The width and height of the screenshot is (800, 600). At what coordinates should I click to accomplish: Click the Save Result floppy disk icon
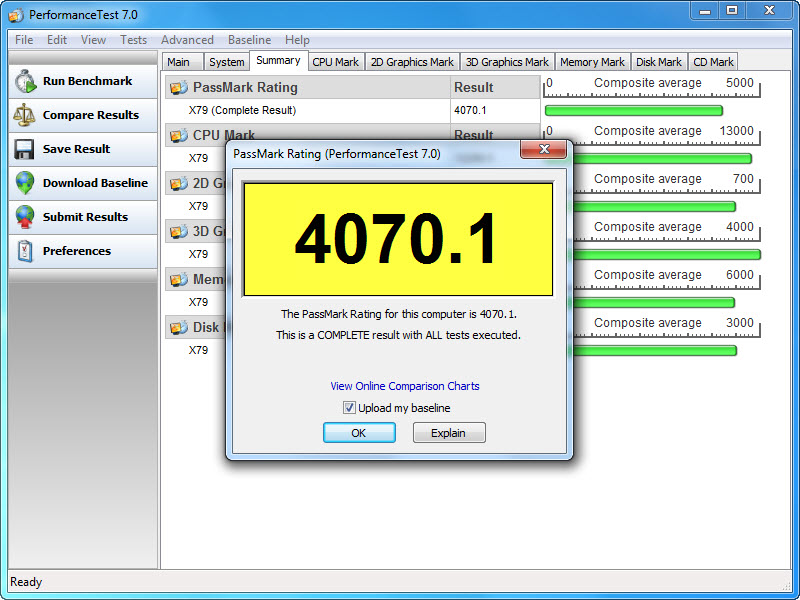point(24,149)
